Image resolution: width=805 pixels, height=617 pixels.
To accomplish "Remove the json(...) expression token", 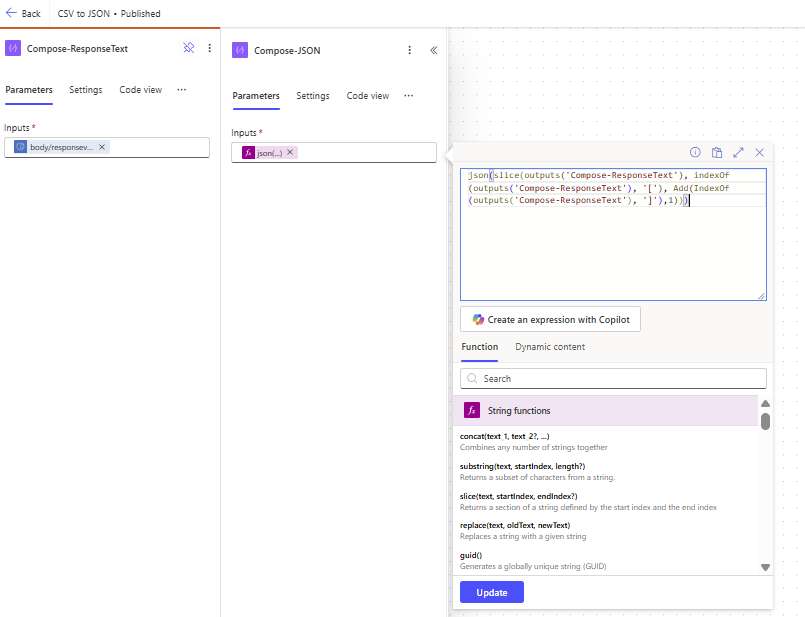I will coord(290,152).
